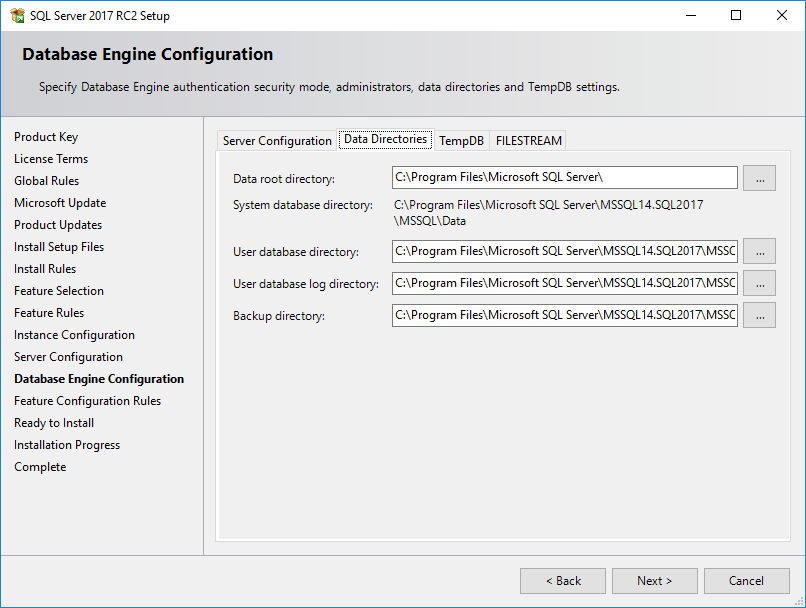Close the setup window
The width and height of the screenshot is (806, 608).
[781, 15]
